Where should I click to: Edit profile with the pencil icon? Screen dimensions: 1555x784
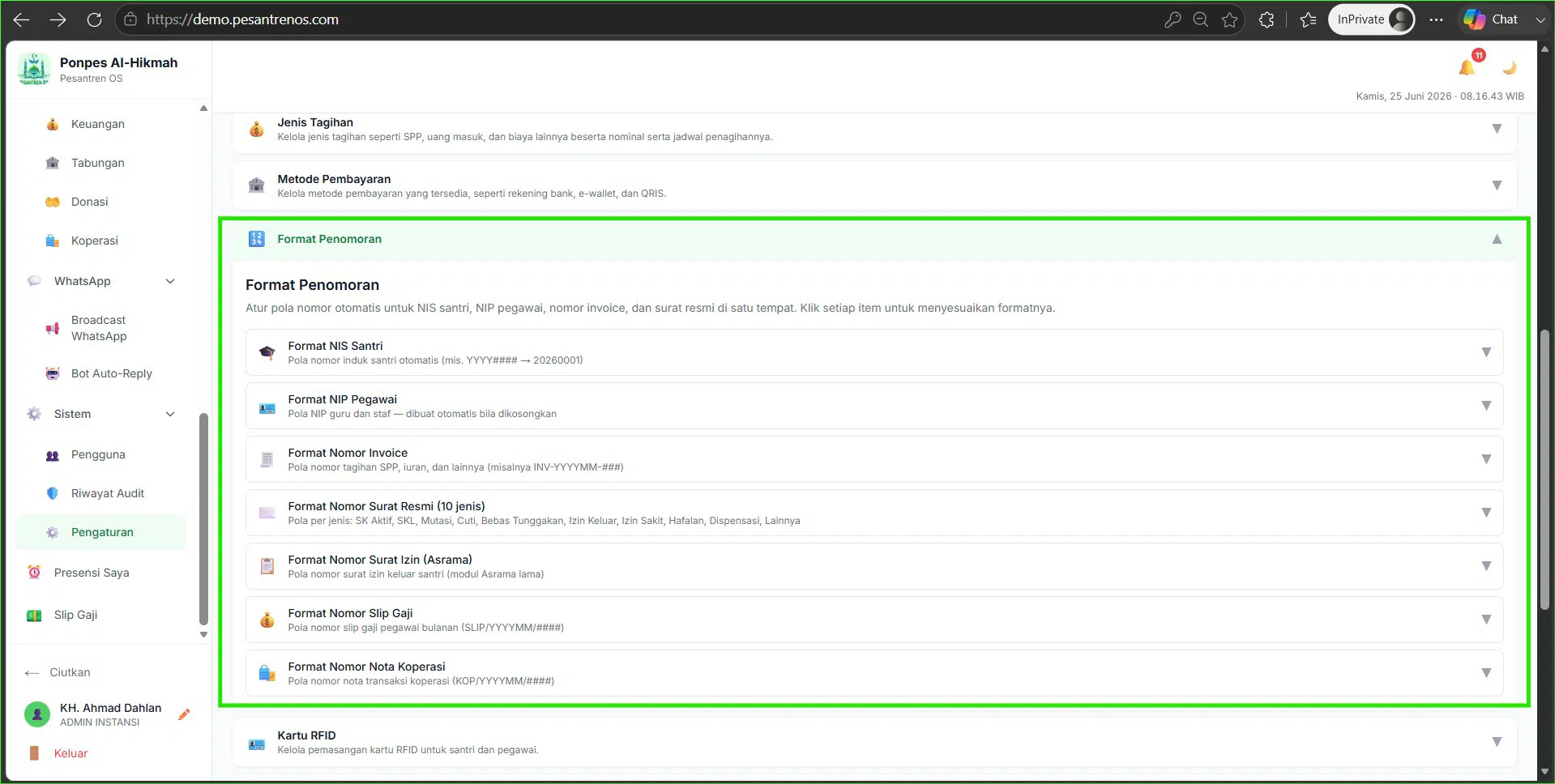(184, 714)
